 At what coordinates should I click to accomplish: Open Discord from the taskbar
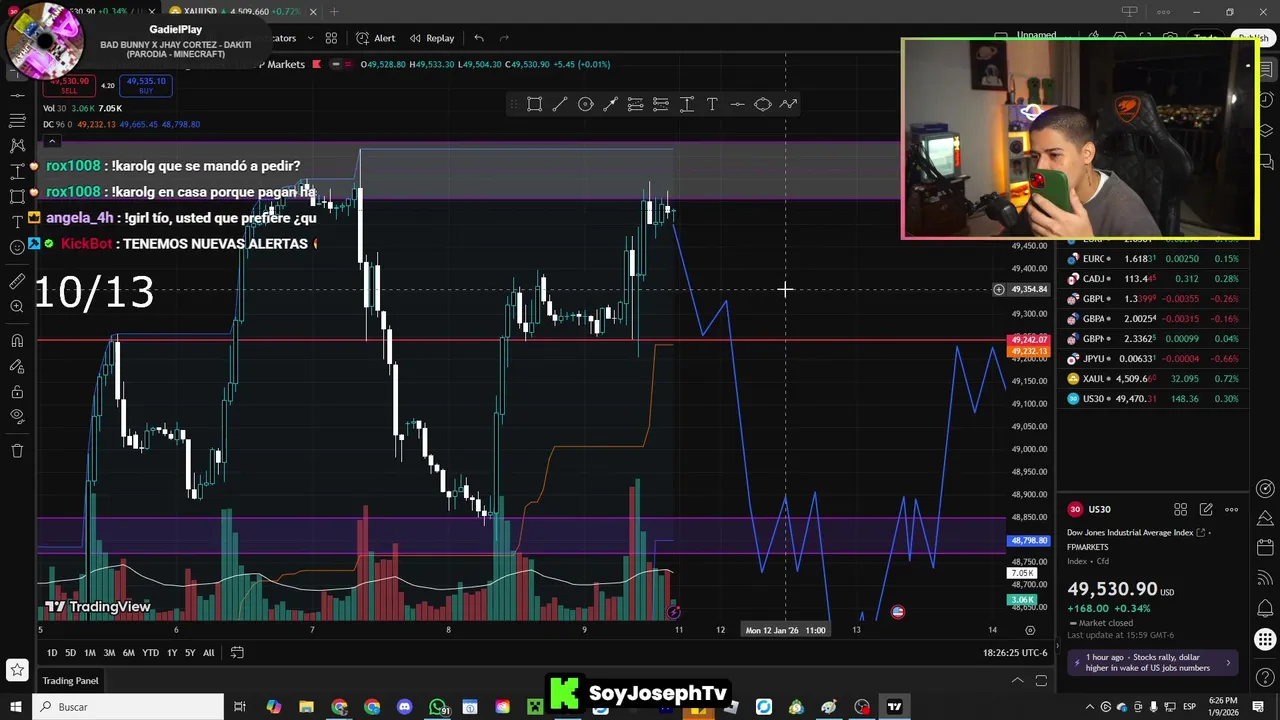[405, 707]
